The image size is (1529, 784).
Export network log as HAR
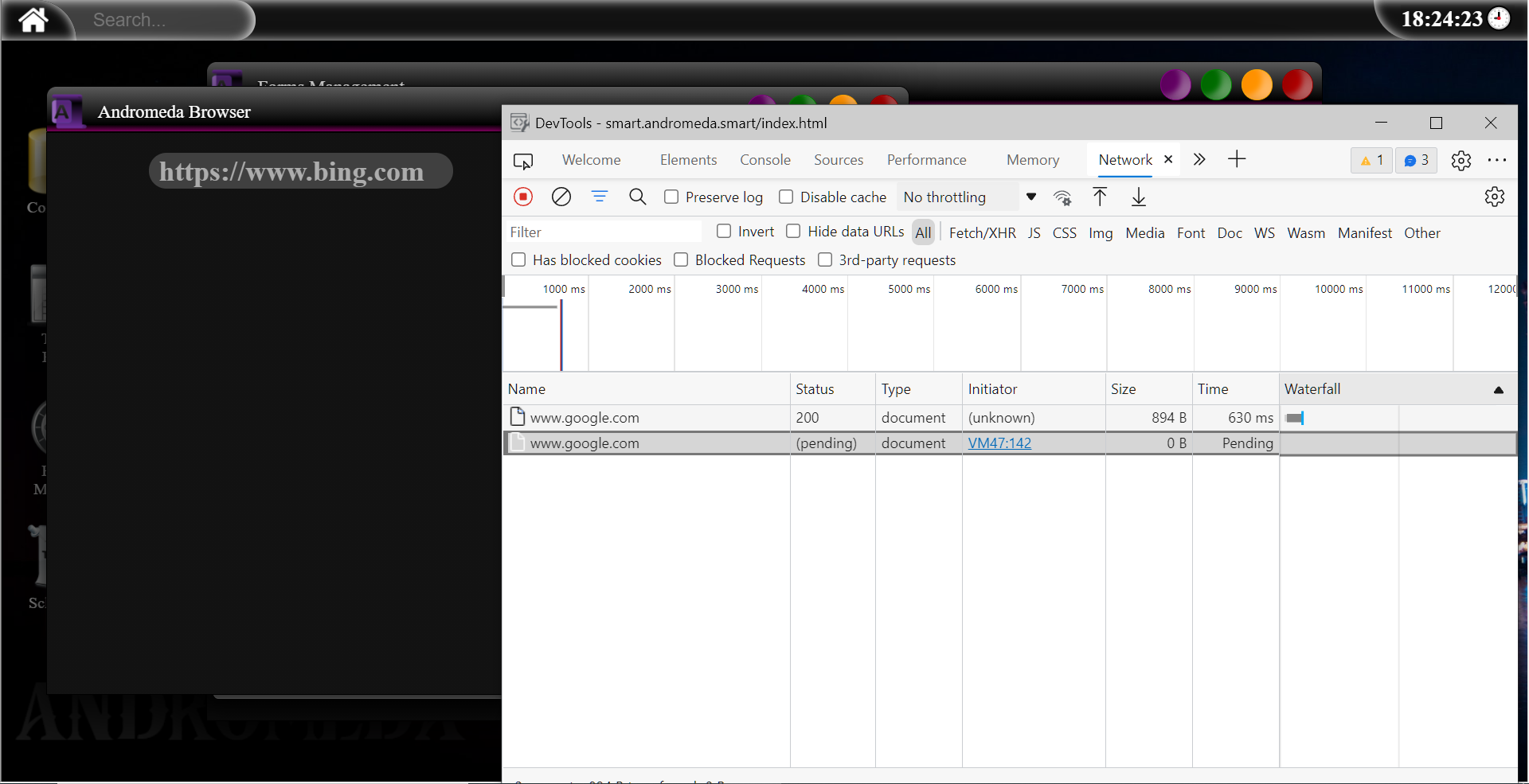(x=1138, y=197)
